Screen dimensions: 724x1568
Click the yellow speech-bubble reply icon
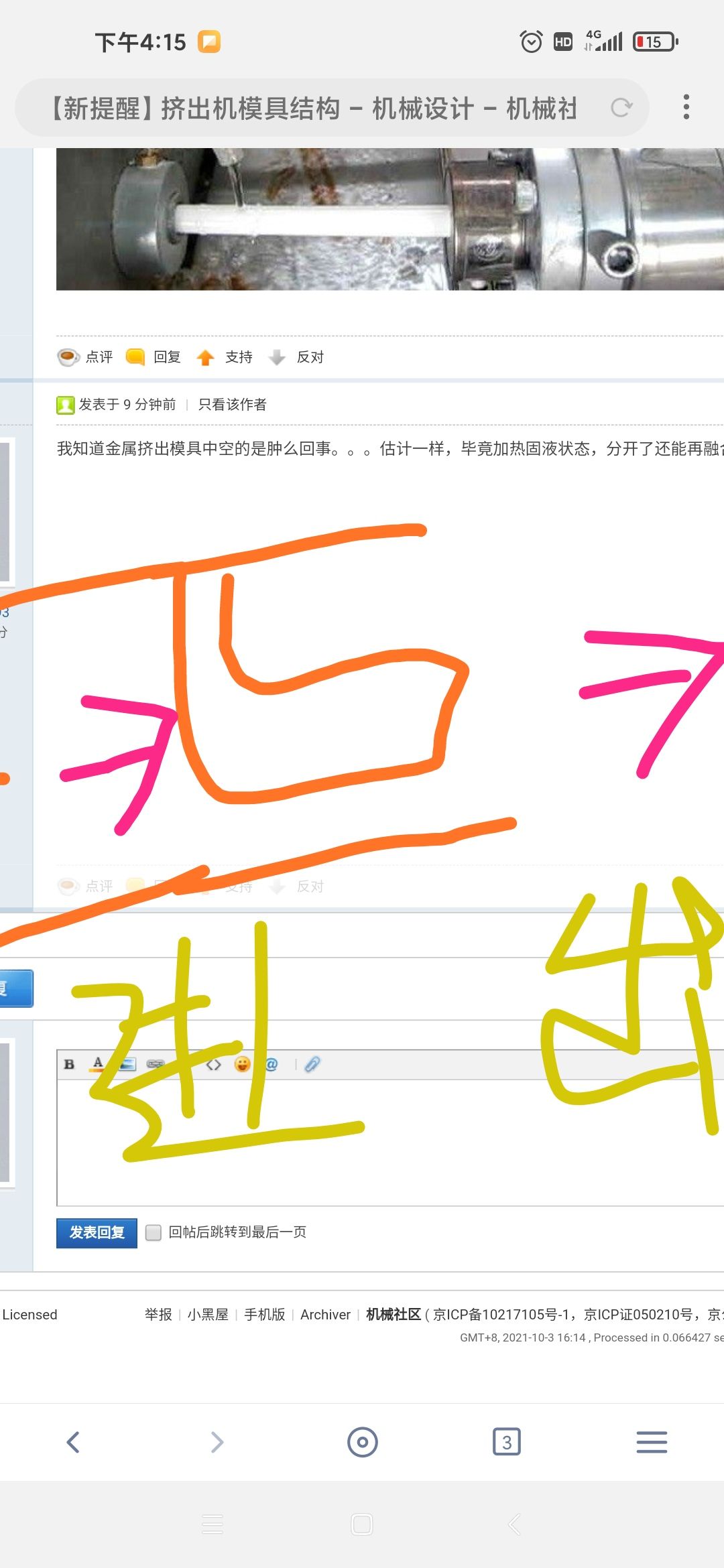[x=136, y=357]
